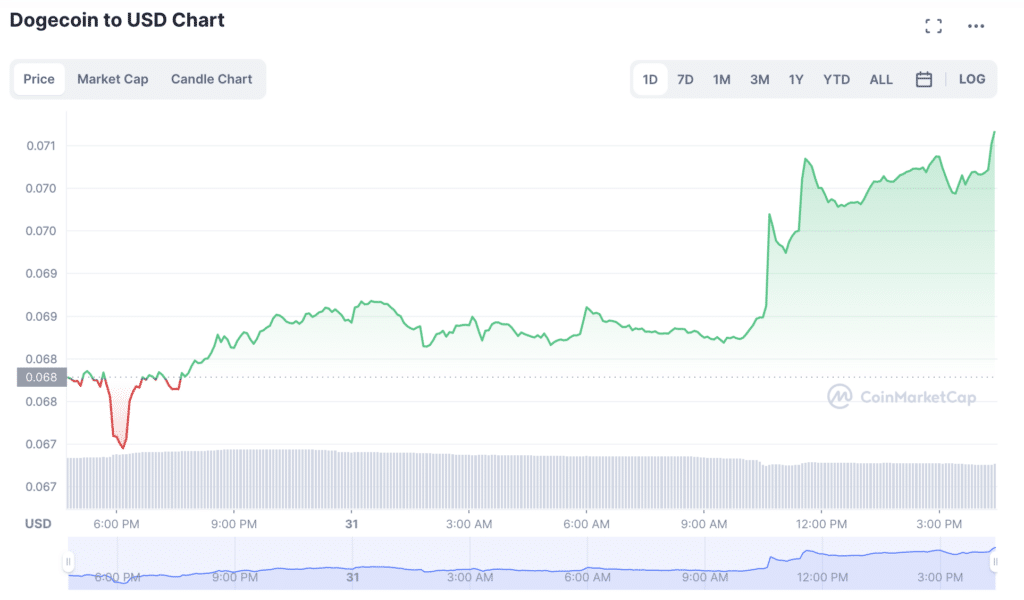Click the 31 date label on main axis
The image size is (1024, 600).
coord(352,524)
